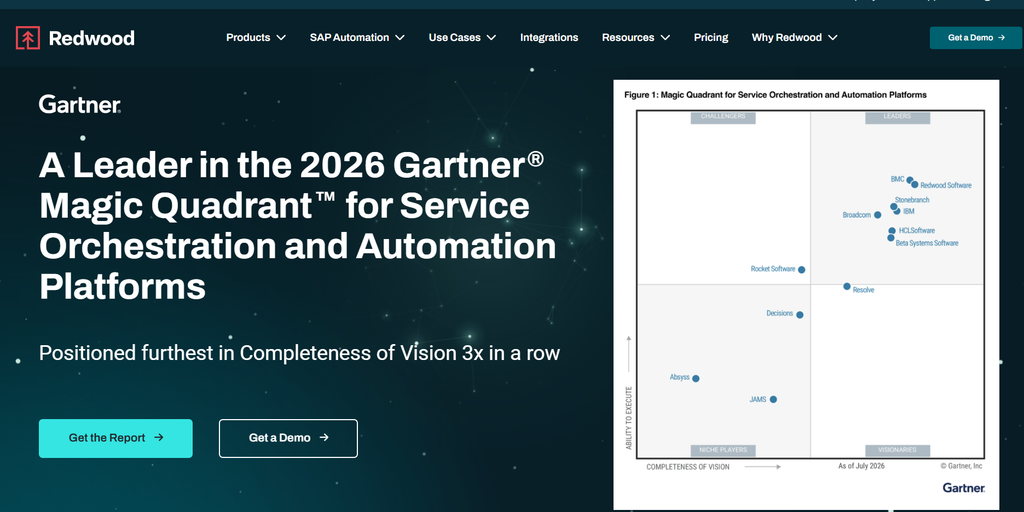This screenshot has width=1024, height=512.
Task: Expand the Resources menu chevron
Action: point(665,38)
